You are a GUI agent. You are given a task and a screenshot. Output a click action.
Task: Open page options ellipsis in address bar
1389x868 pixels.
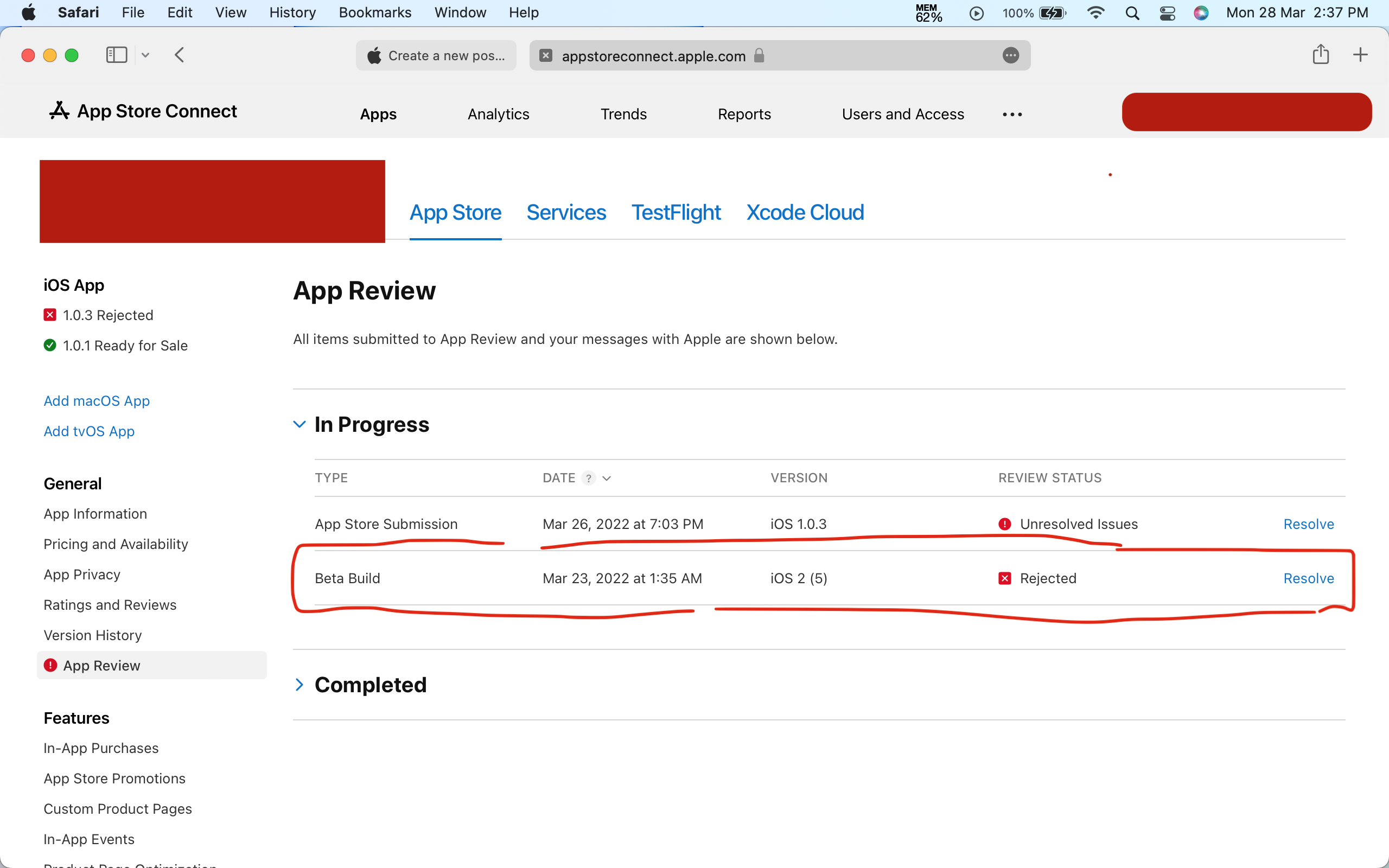coord(1011,56)
